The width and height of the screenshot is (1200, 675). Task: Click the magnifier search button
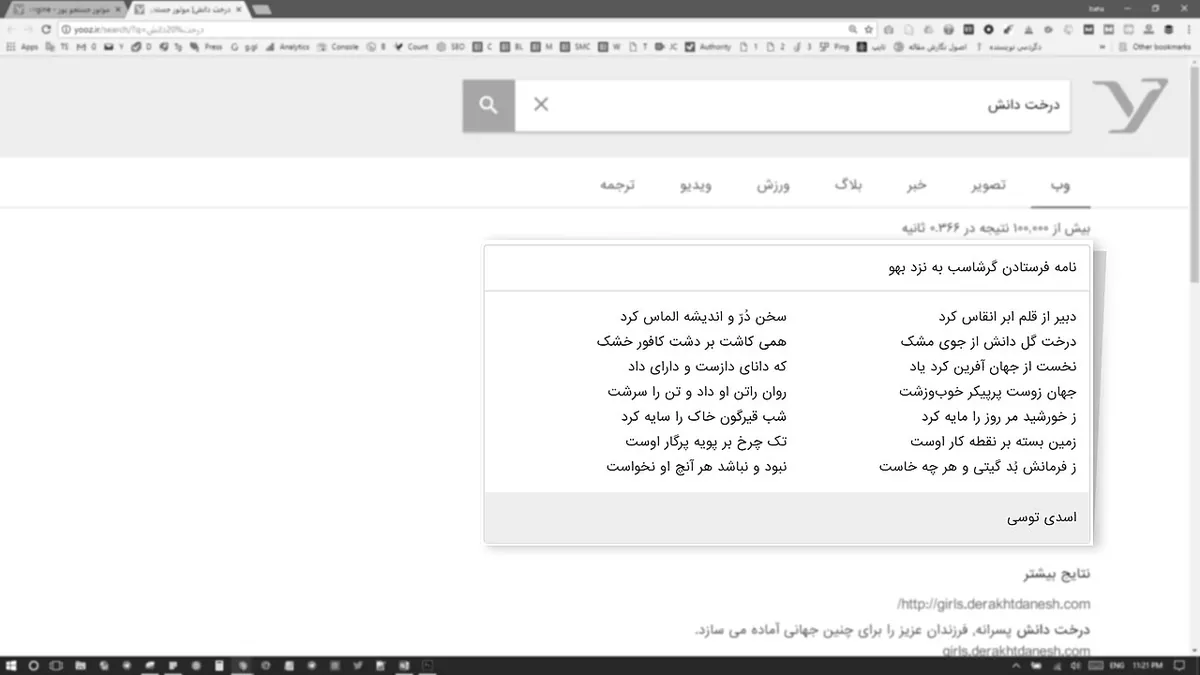pos(488,106)
